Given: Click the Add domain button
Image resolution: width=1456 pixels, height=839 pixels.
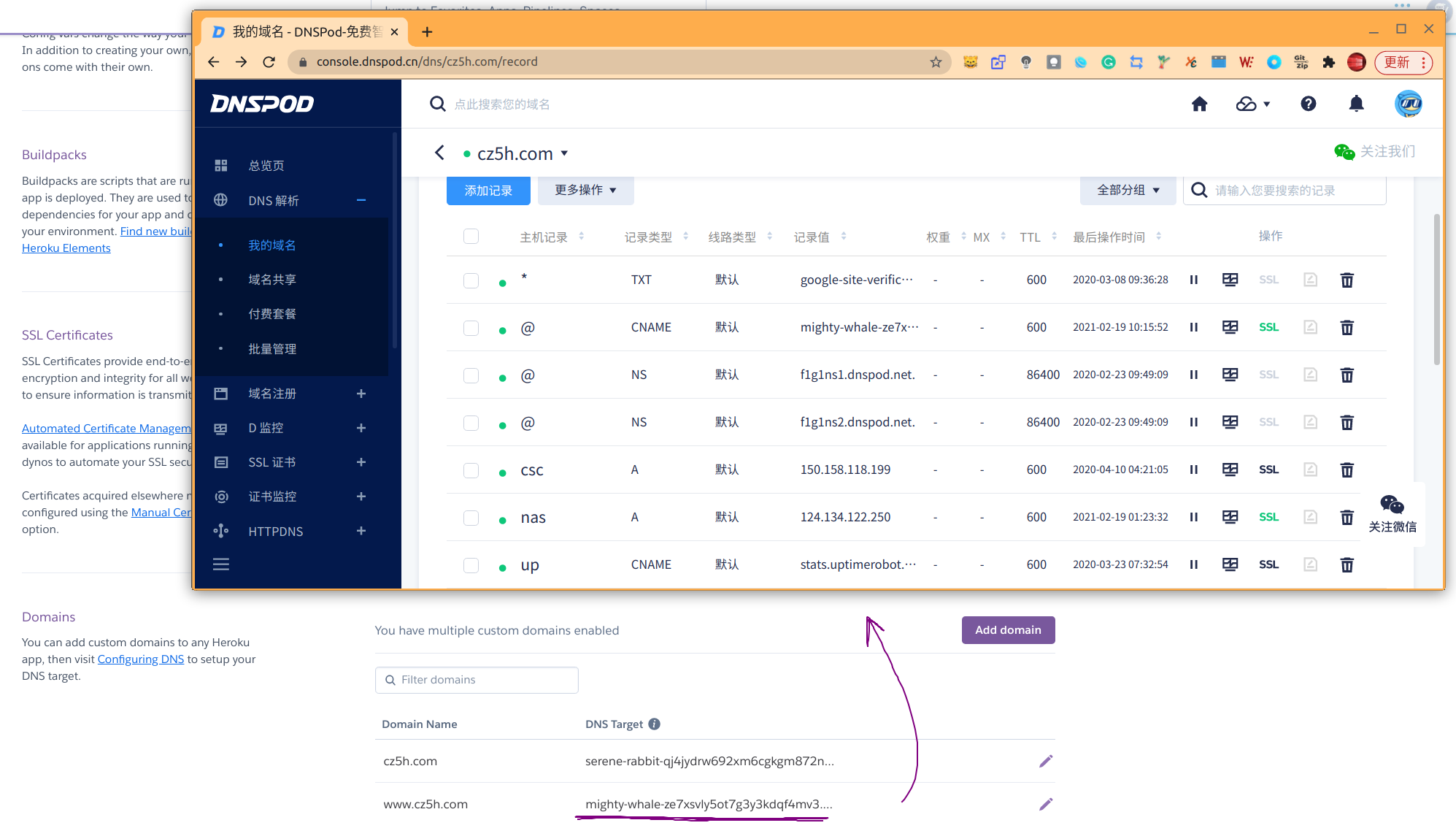Looking at the screenshot, I should pos(1007,629).
